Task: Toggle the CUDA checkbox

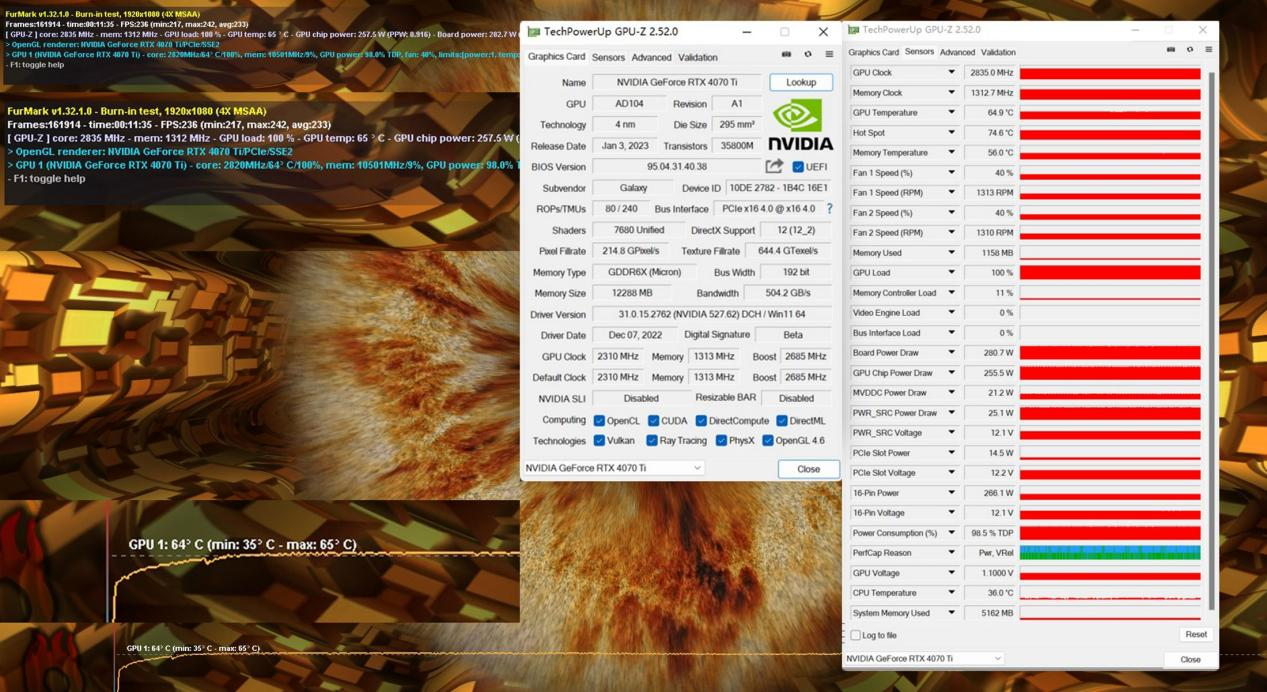Action: (653, 421)
